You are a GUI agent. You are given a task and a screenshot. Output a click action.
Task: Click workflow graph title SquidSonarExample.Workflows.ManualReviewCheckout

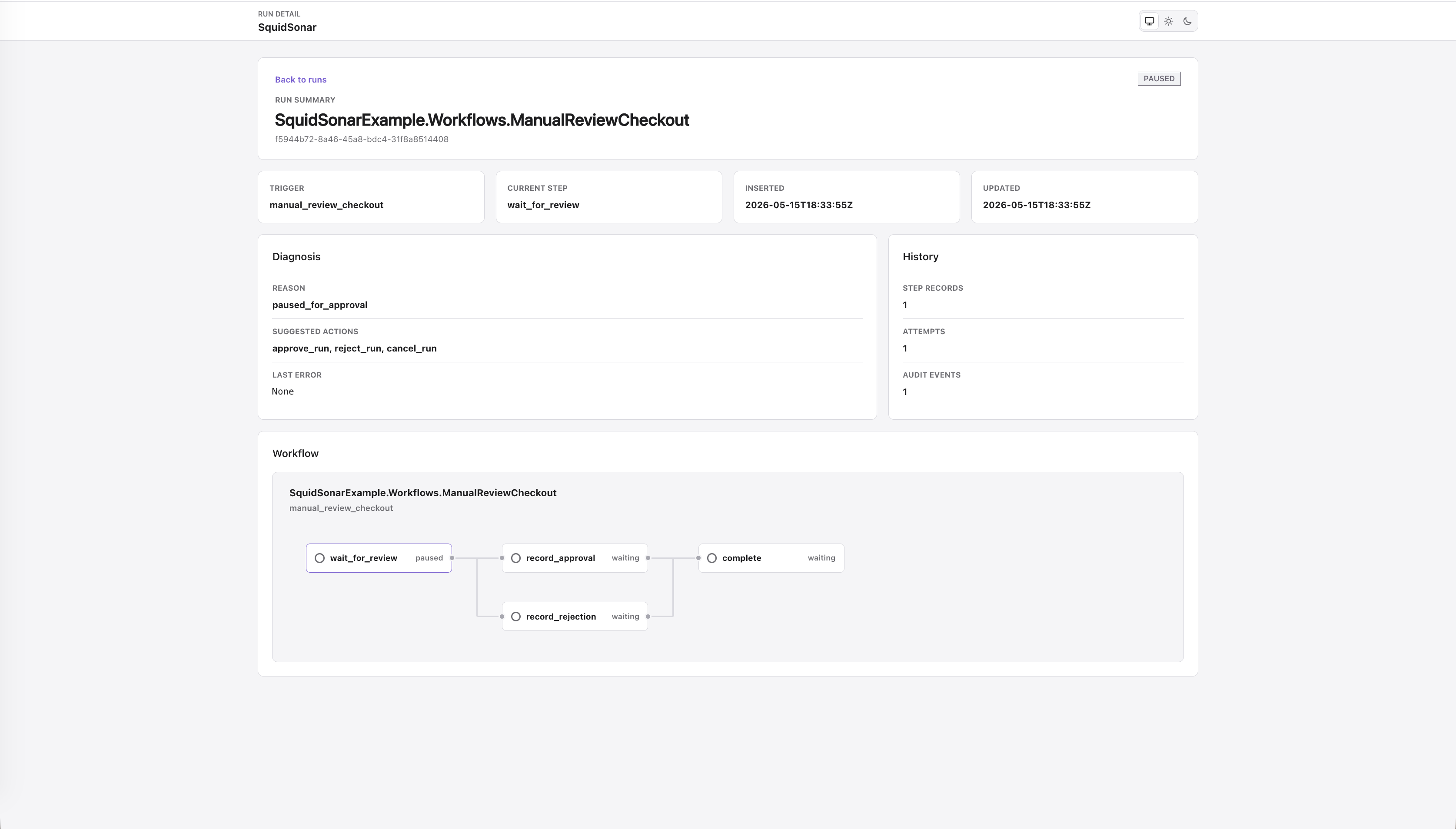pos(422,493)
